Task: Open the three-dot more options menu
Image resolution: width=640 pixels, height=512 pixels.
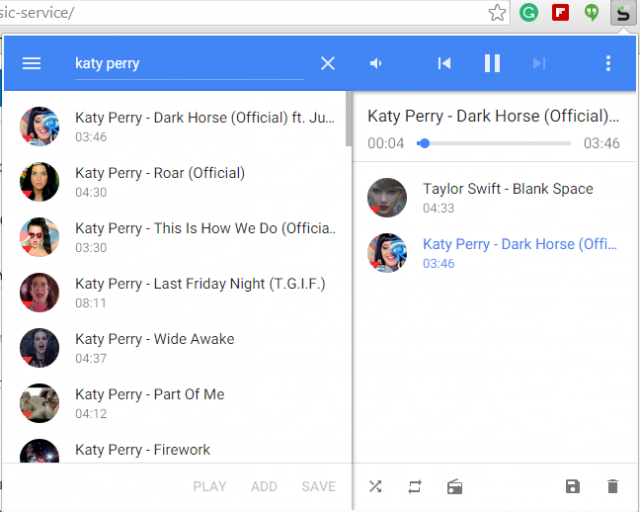Action: [x=608, y=63]
